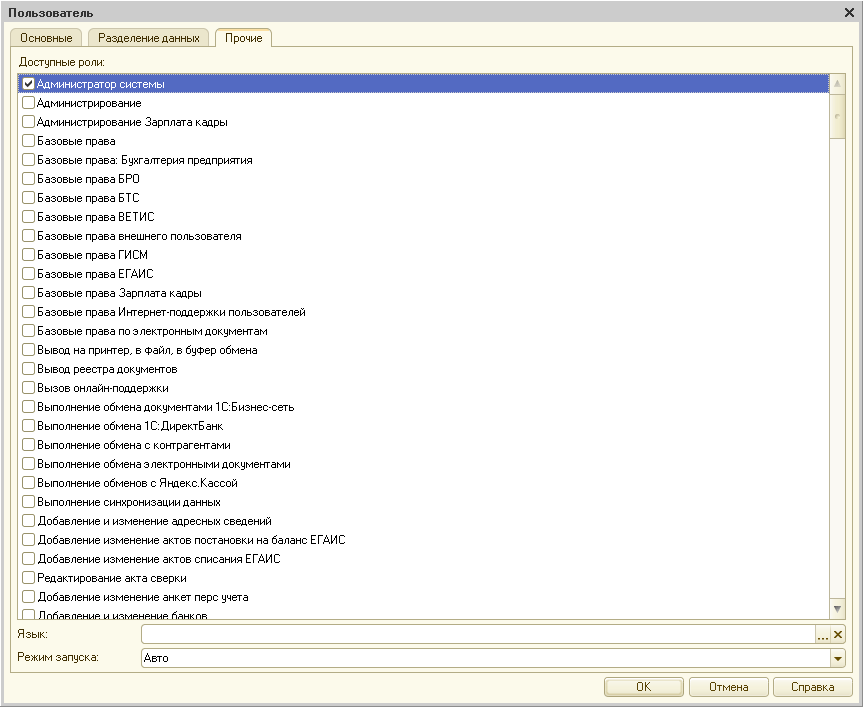Image resolution: width=863 pixels, height=707 pixels.
Task: Check the Администрирование role checkbox
Action: (x=28, y=103)
